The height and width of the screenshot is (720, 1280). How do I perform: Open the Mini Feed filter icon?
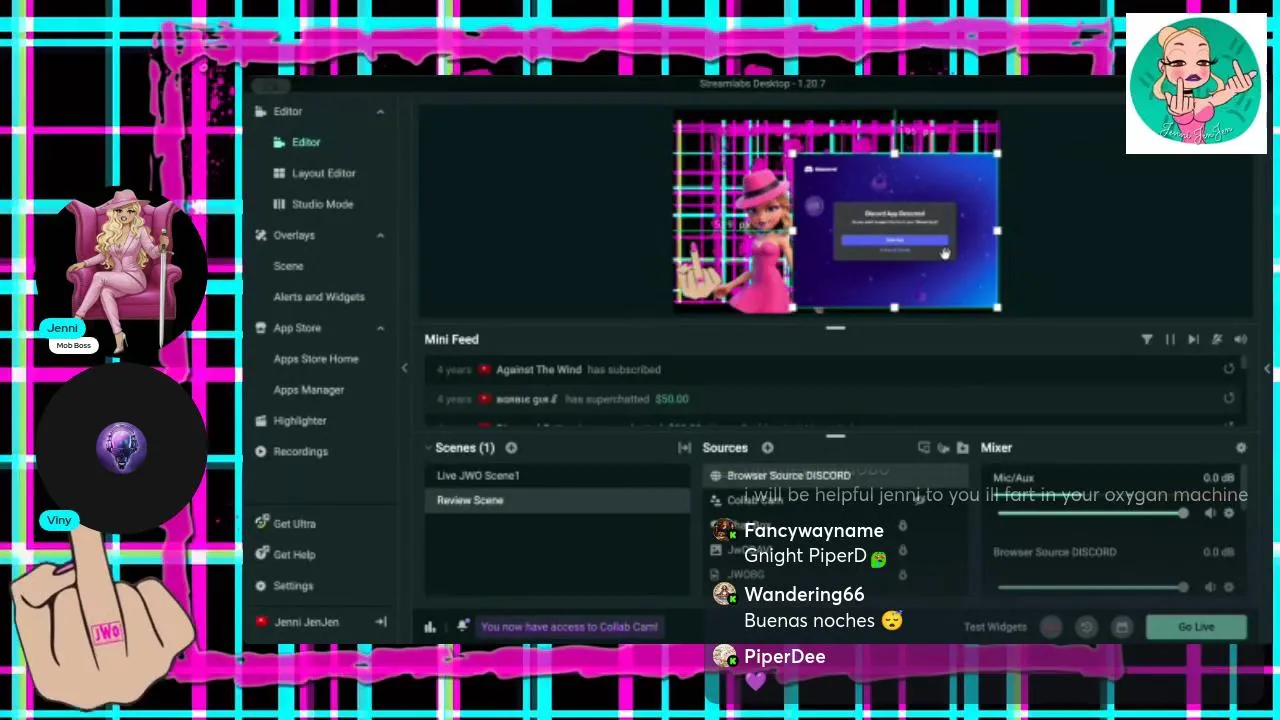1147,340
